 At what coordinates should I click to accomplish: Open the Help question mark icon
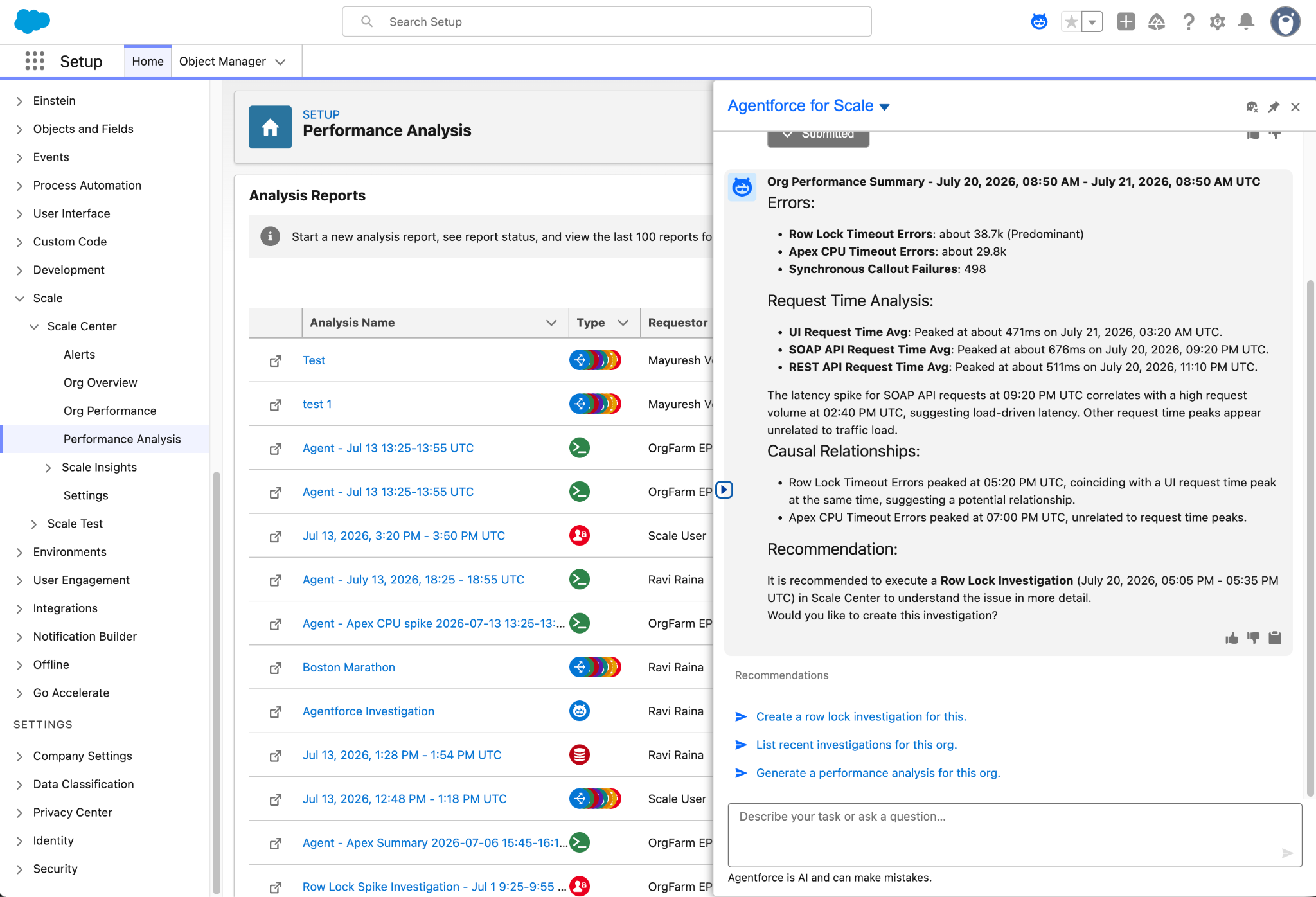1189,22
